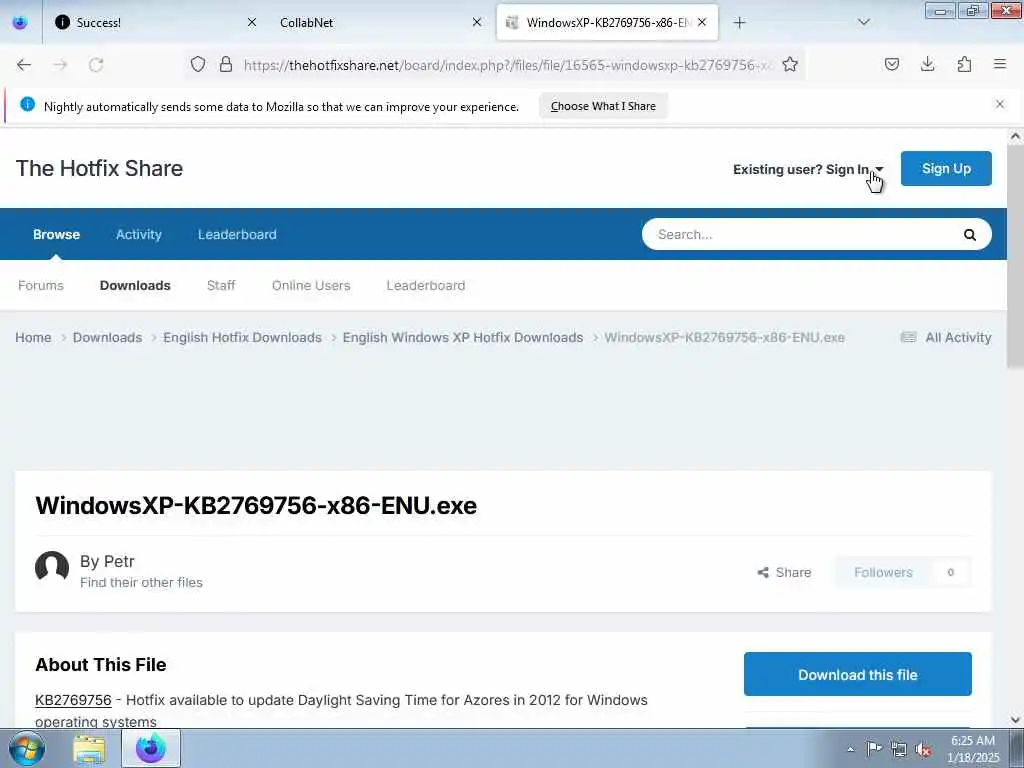Open the Downloads panel arrow icon
The width and height of the screenshot is (1024, 768).
[927, 64]
